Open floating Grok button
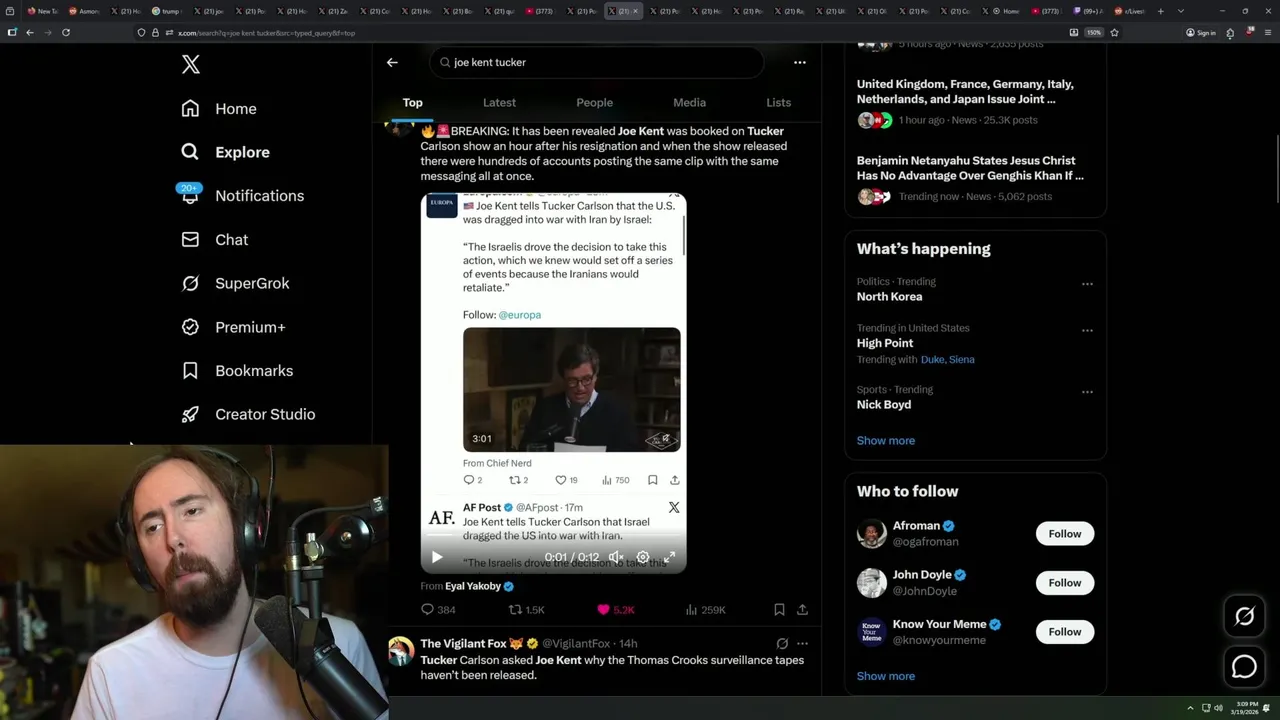The height and width of the screenshot is (720, 1280). pyautogui.click(x=1244, y=617)
